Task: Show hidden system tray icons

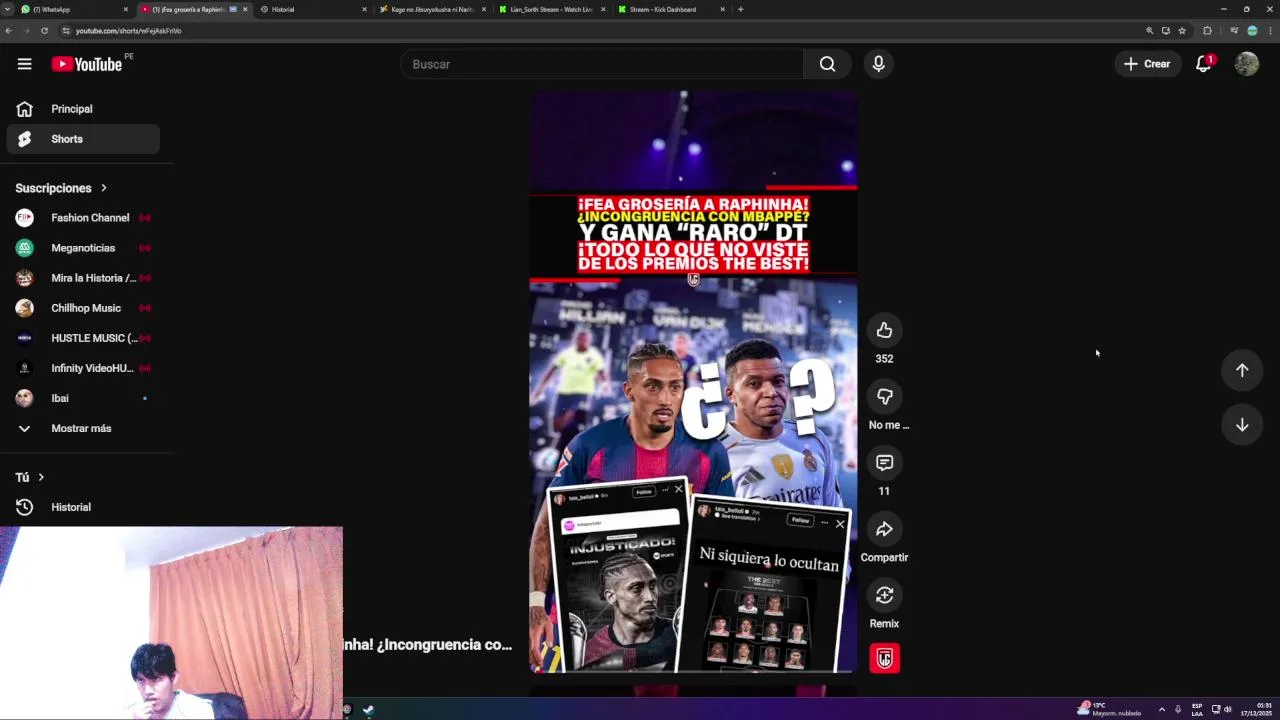Action: click(x=1161, y=710)
